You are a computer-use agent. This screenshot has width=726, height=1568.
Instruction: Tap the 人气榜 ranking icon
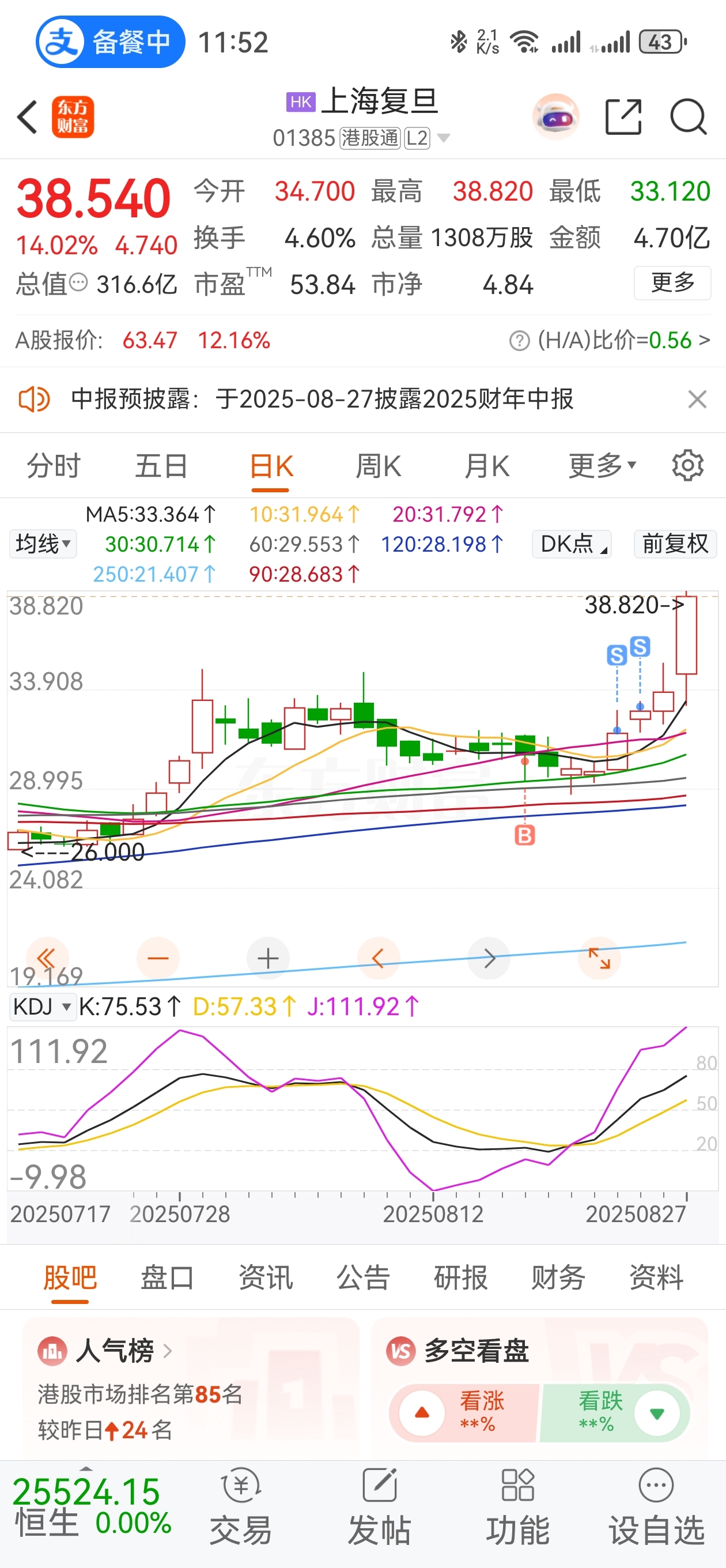tap(53, 1352)
